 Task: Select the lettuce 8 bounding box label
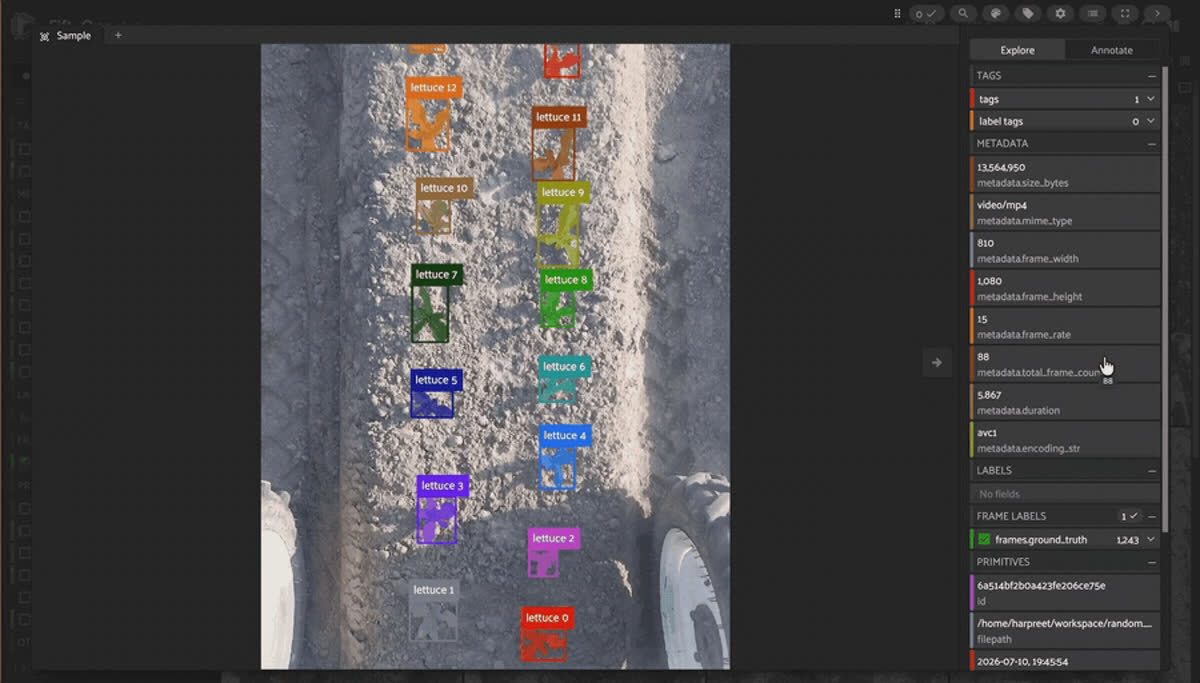coord(566,280)
